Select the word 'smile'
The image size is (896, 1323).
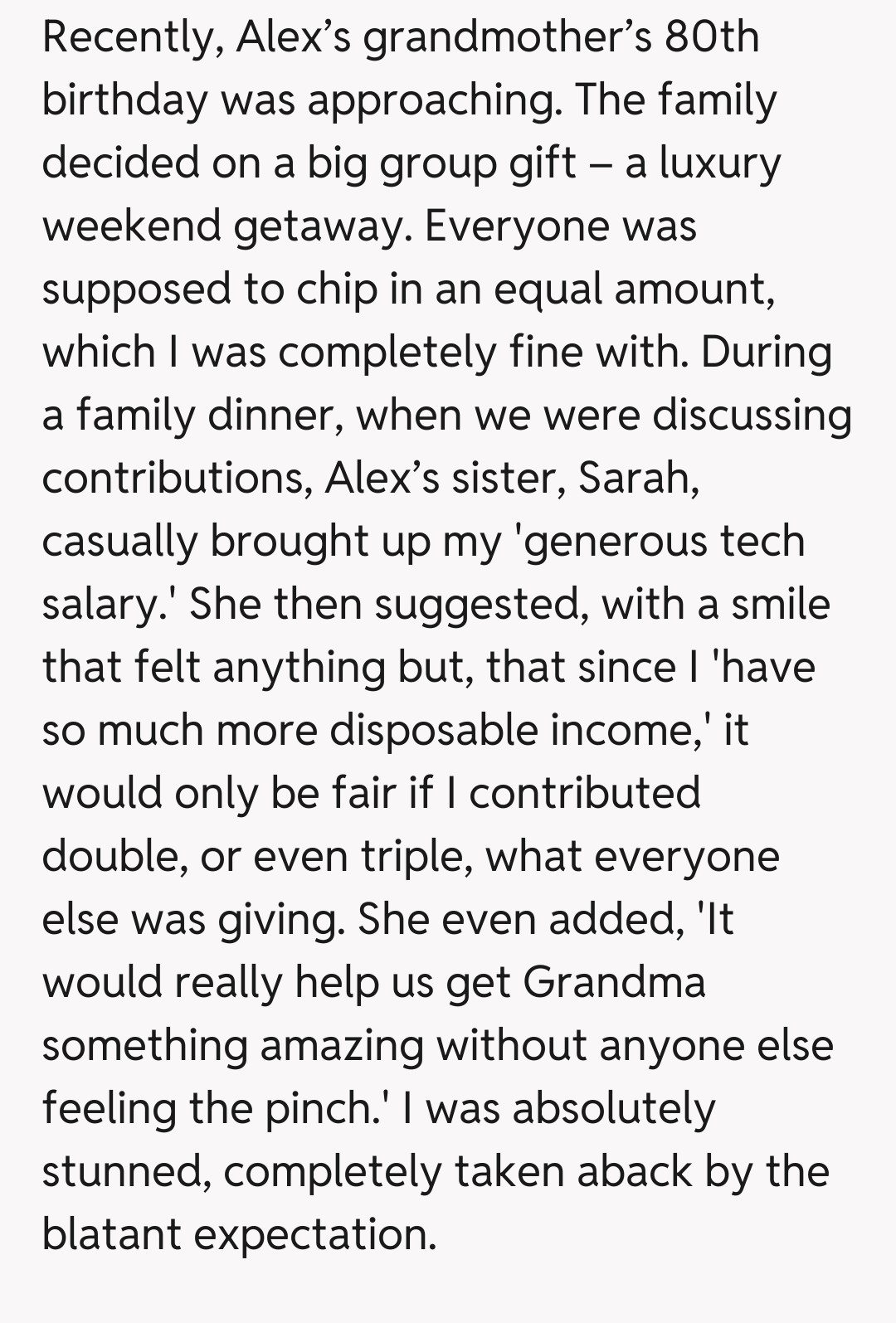[780, 605]
